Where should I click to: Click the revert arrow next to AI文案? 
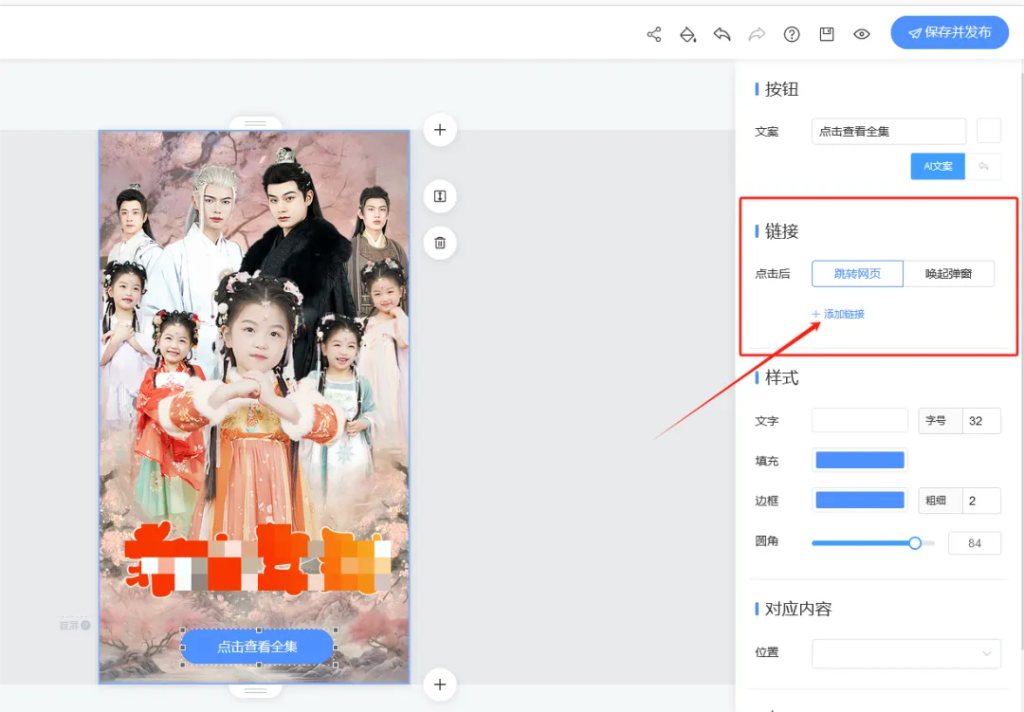(x=984, y=167)
